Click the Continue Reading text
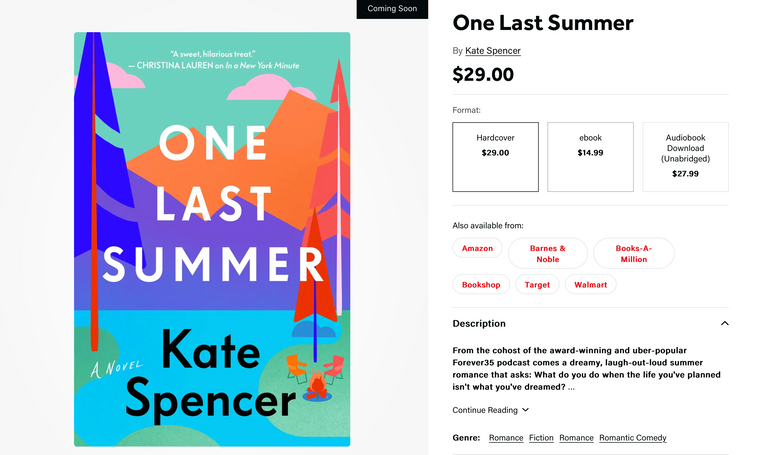 (485, 410)
